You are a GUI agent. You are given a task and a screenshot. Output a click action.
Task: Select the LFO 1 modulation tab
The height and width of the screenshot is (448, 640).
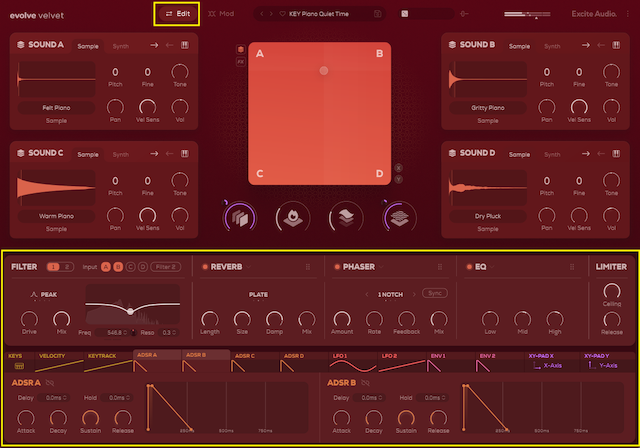tap(343, 356)
